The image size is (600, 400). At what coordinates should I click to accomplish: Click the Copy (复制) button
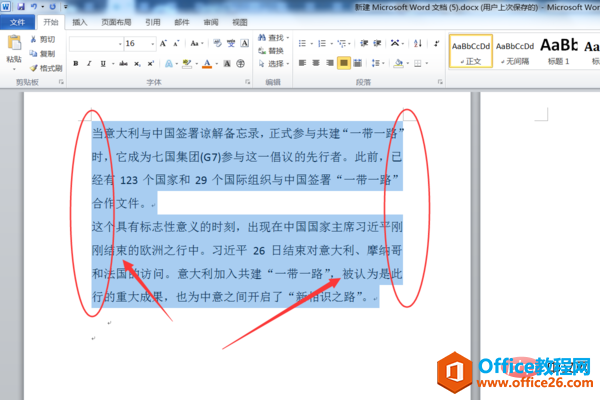point(43,54)
